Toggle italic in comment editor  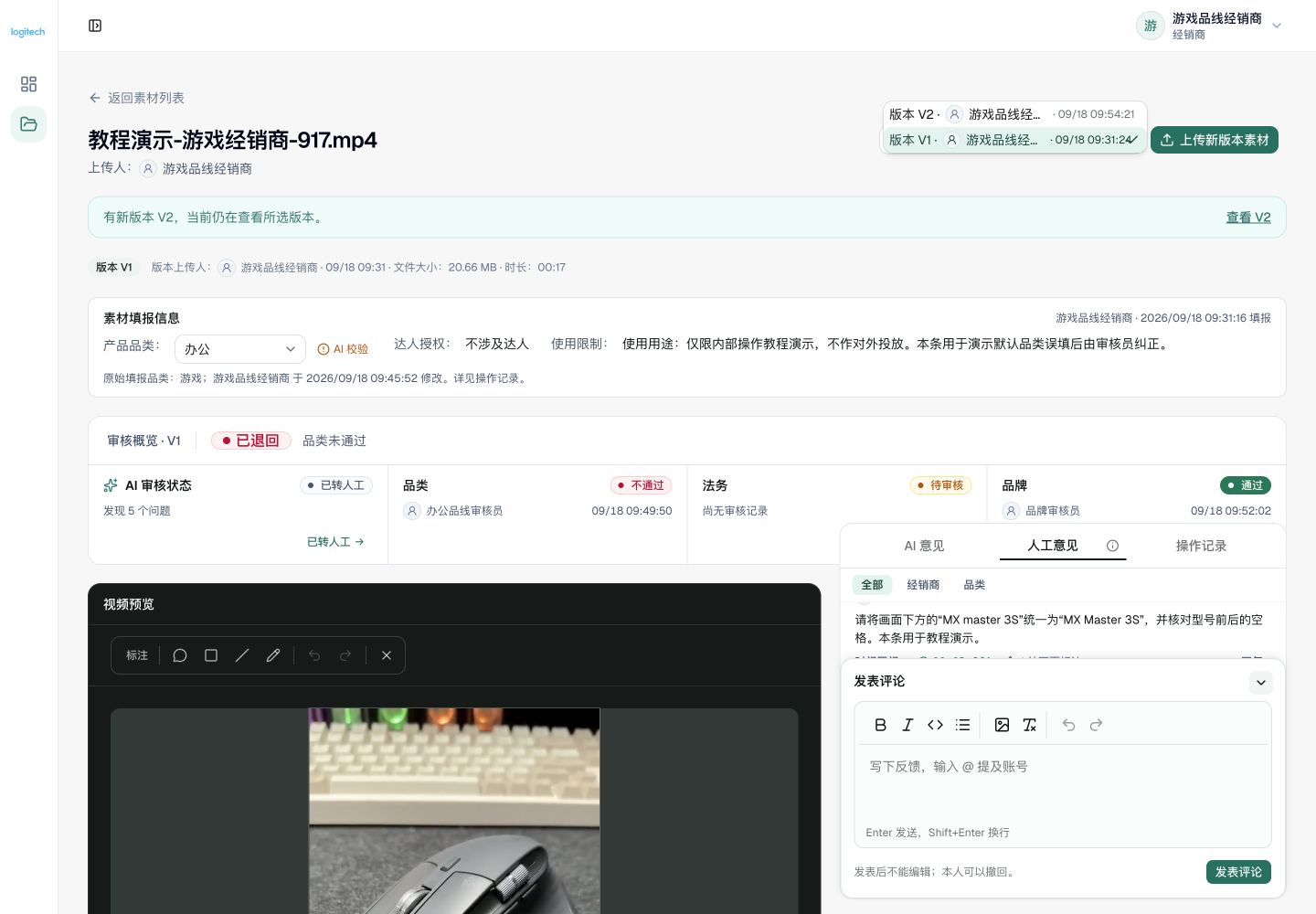[907, 725]
